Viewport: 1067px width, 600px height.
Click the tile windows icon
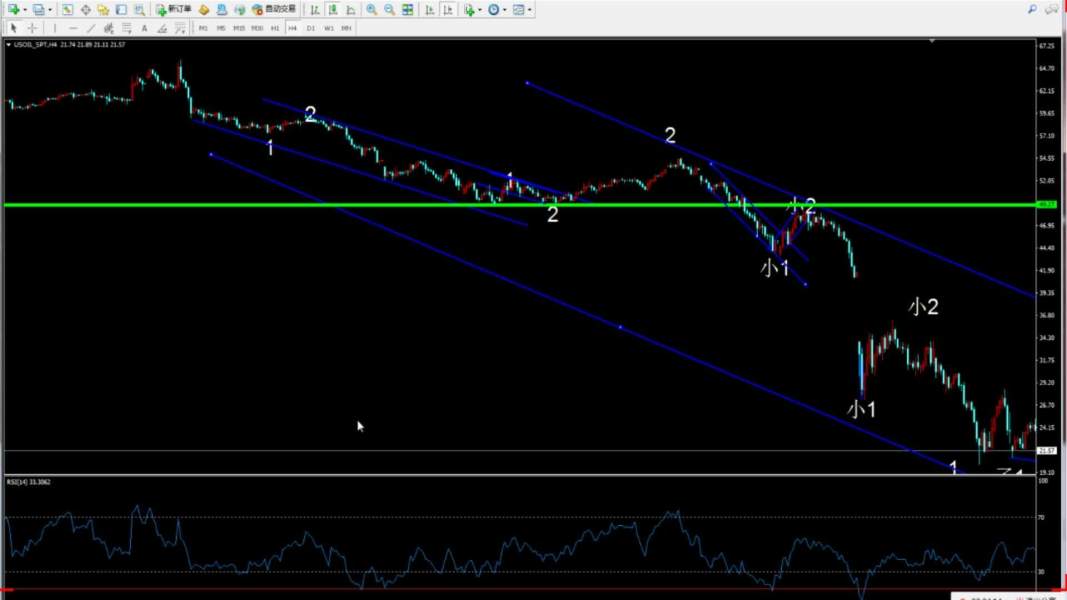408,9
